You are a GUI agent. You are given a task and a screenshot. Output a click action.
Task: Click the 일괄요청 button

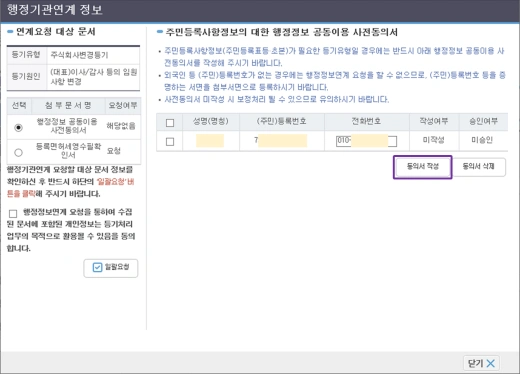pyautogui.click(x=111, y=268)
